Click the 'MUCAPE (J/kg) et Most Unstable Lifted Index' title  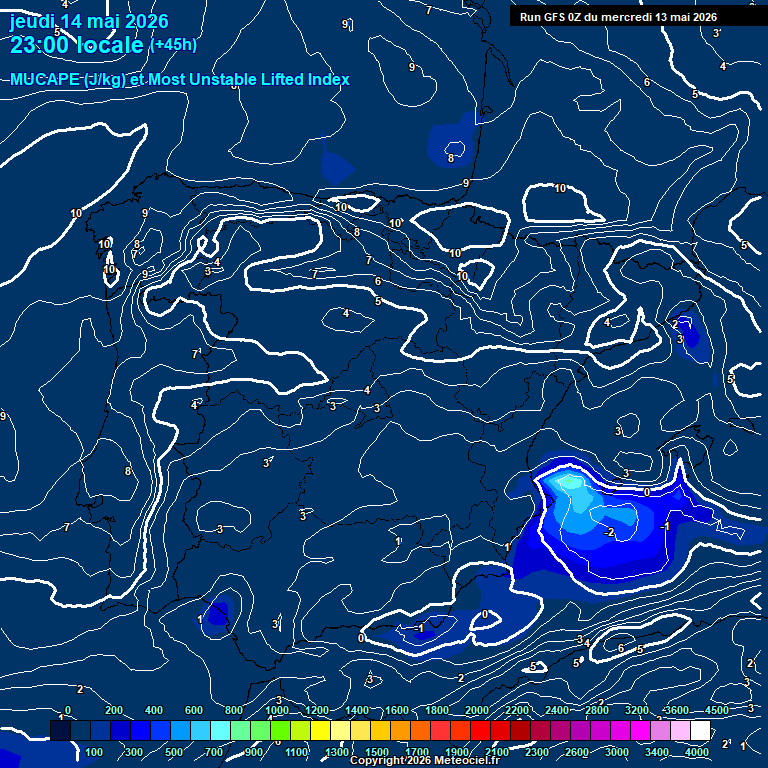point(180,79)
